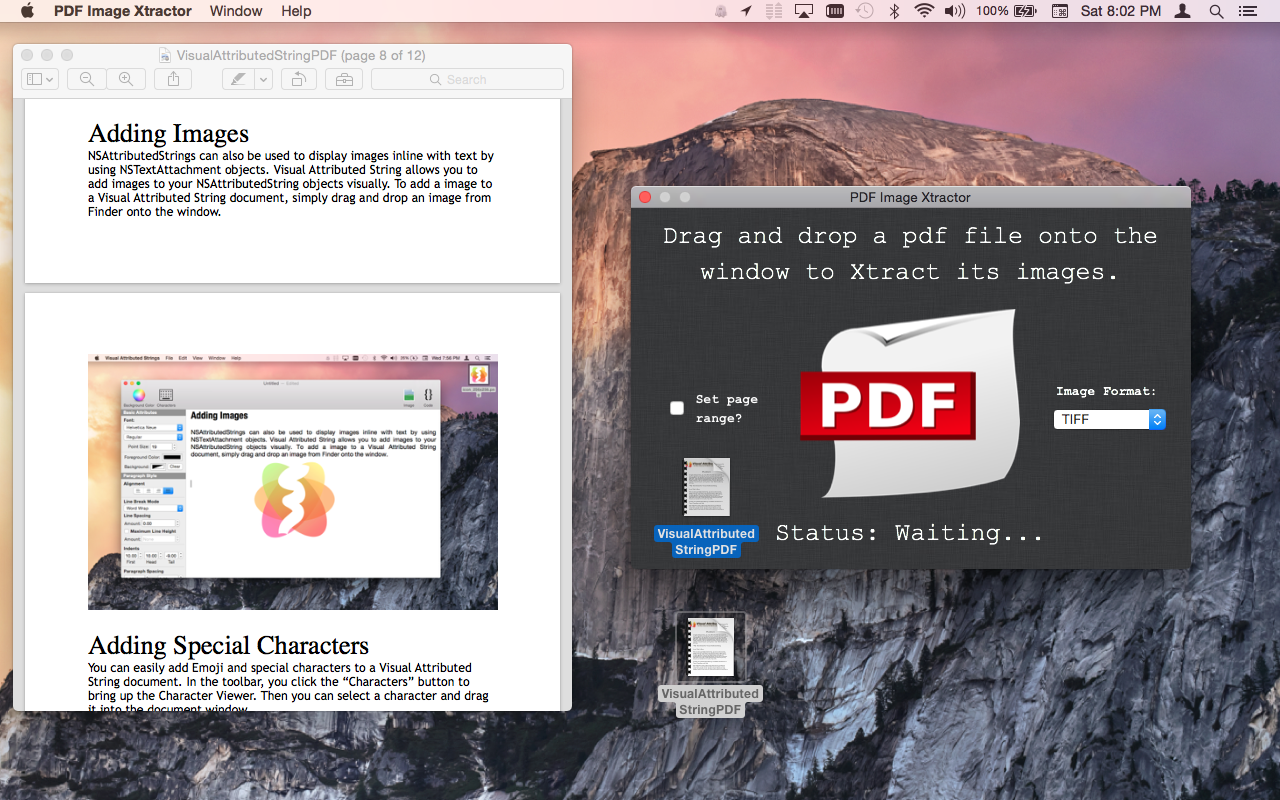
Task: Click the large PDF logo drop zone
Action: 908,403
